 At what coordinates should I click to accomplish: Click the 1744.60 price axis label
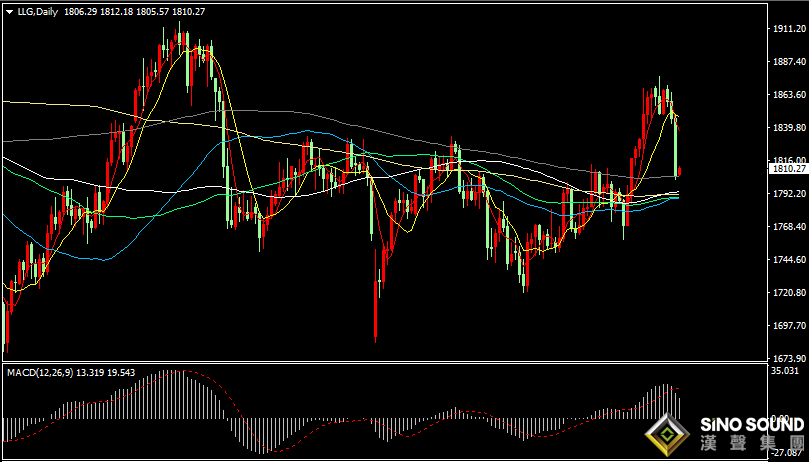coord(789,260)
